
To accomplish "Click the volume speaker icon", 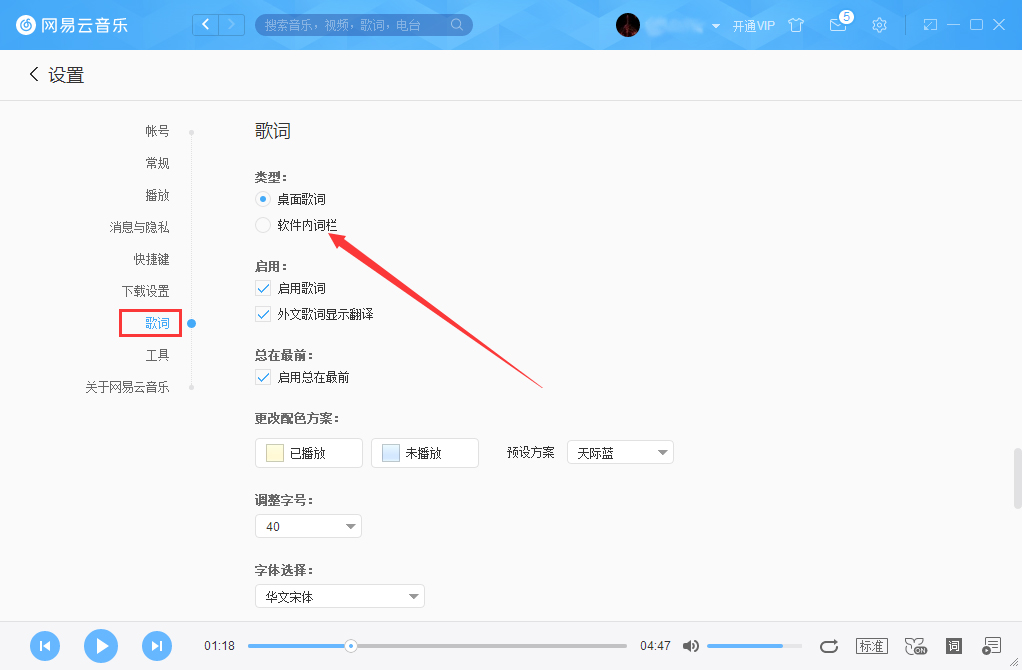I will (691, 646).
